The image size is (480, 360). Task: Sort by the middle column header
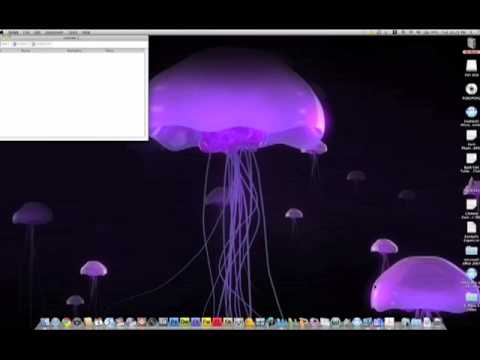pyautogui.click(x=74, y=51)
